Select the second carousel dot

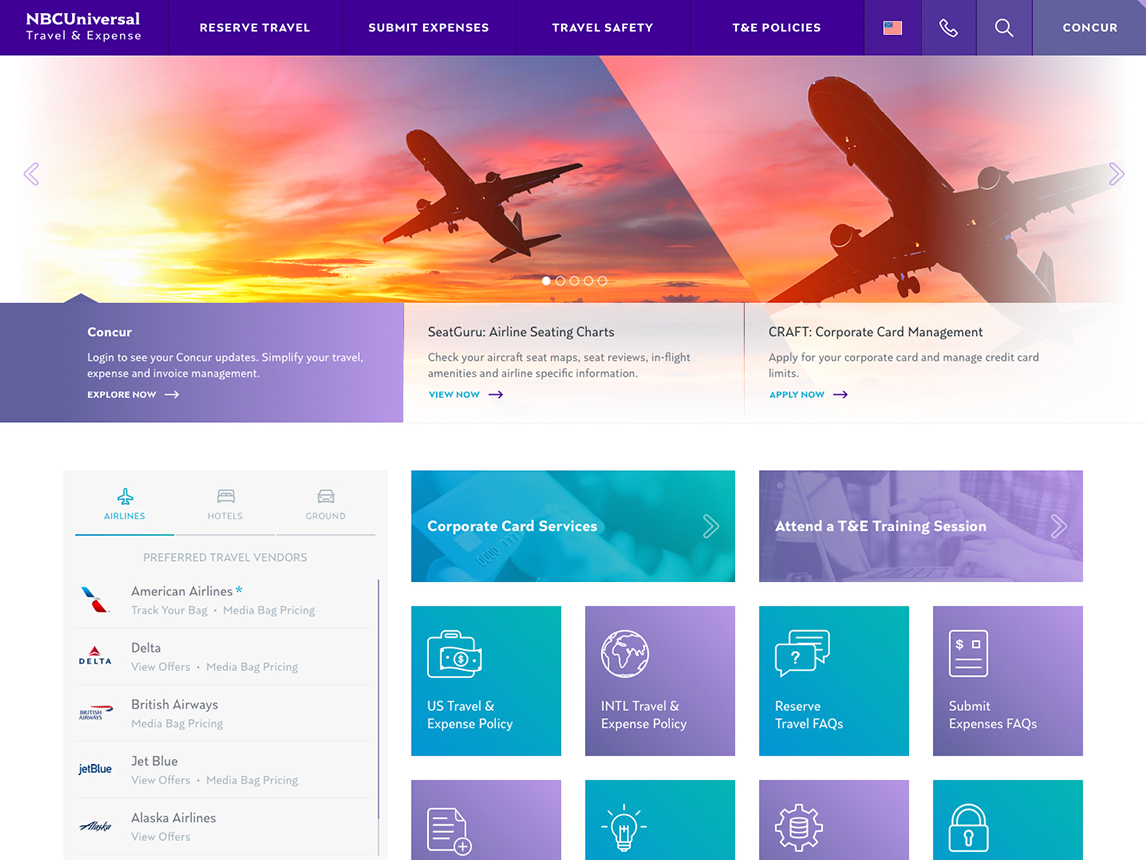pyautogui.click(x=560, y=281)
